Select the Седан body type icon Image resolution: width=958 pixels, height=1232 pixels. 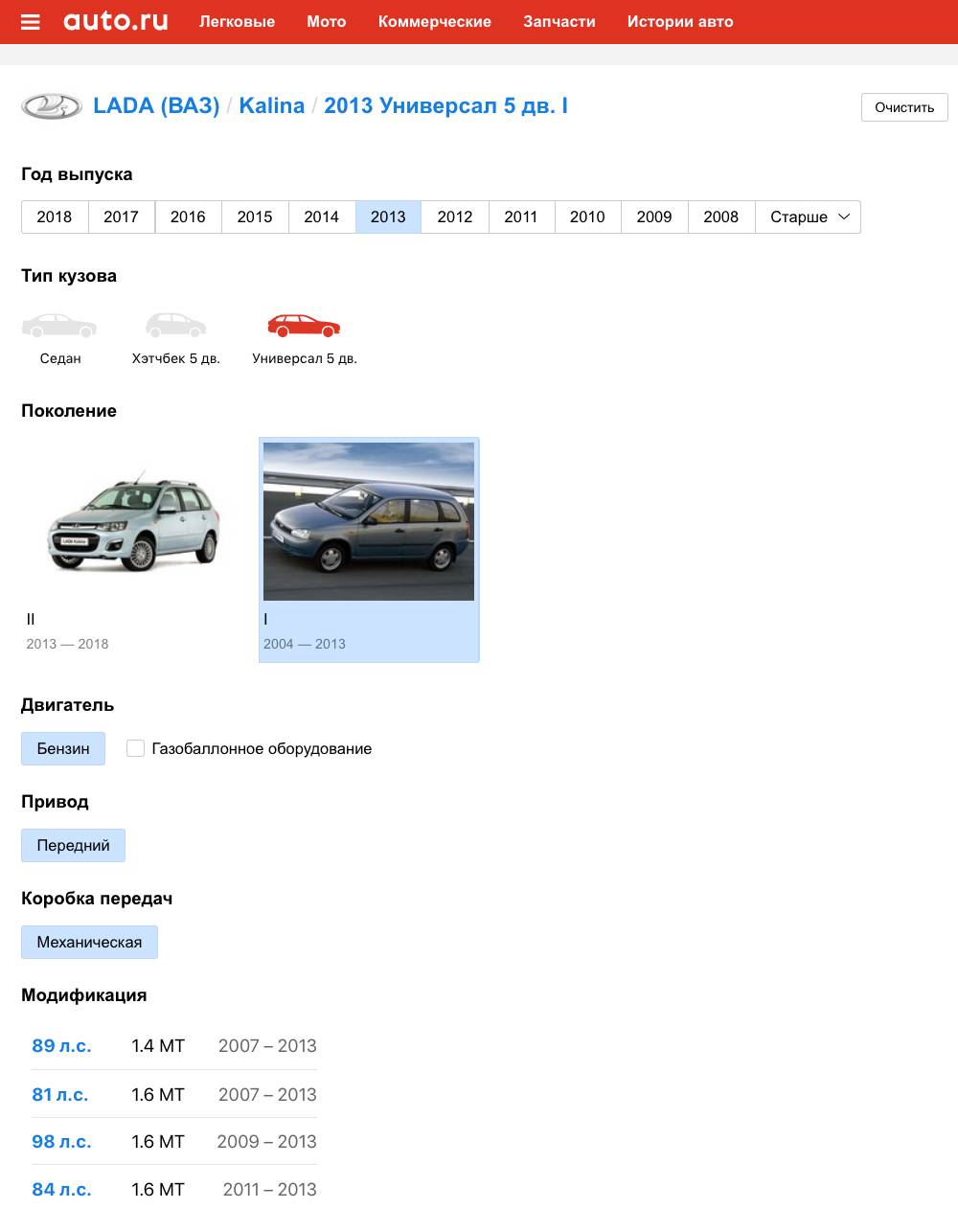coord(60,326)
